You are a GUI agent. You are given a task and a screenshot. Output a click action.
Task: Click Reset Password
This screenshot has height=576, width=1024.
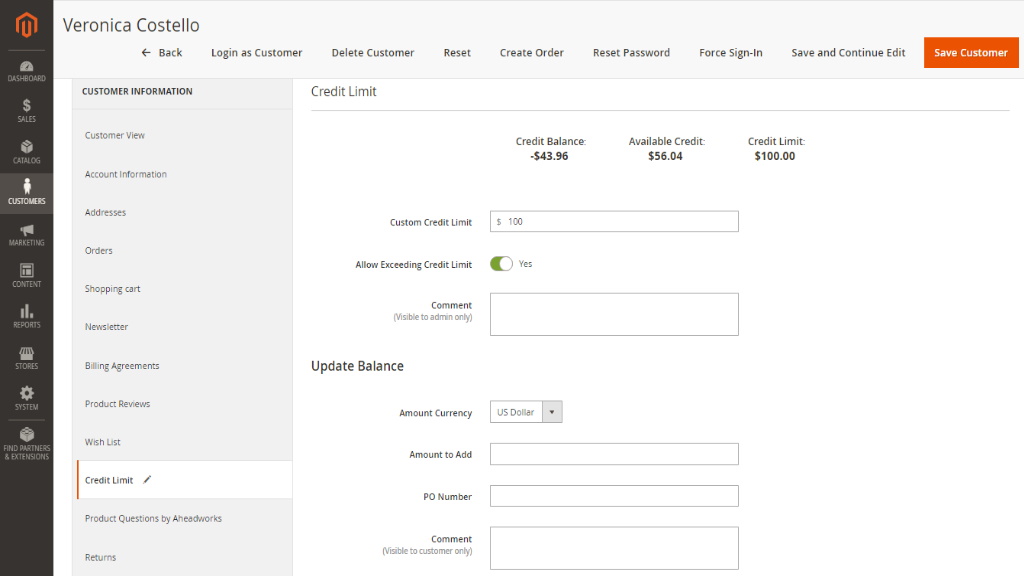coord(632,52)
